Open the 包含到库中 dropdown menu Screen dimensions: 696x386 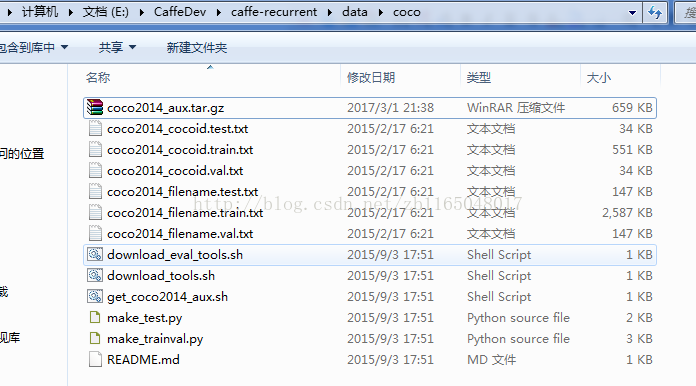pos(33,47)
